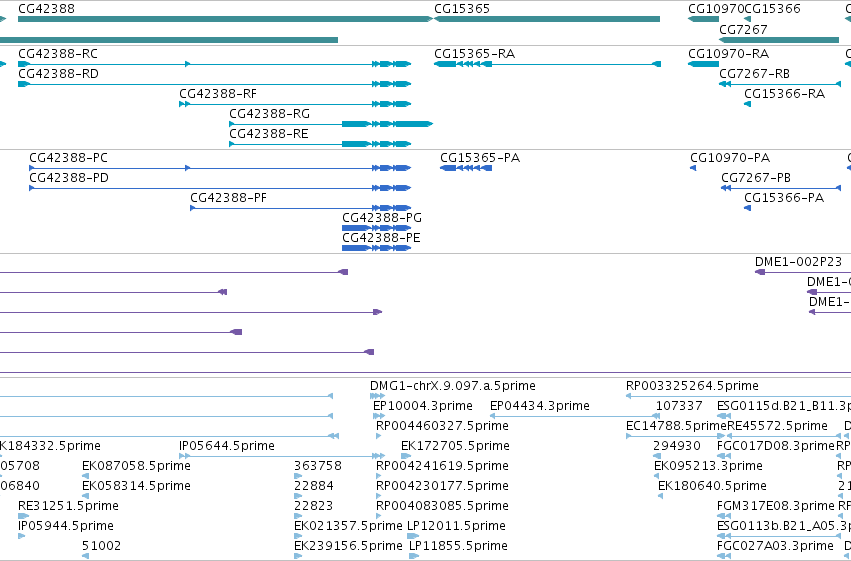
Task: Click the CG15365 gene span bar
Action: click(547, 19)
